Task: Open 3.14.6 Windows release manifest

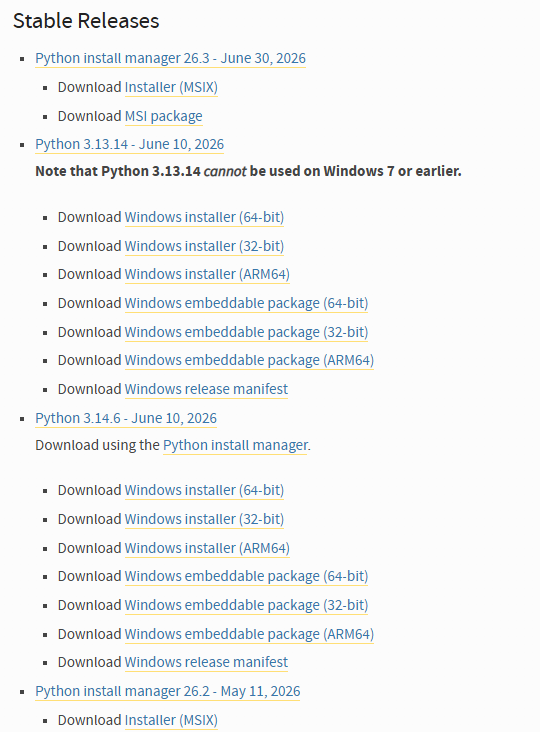Action: tap(206, 662)
